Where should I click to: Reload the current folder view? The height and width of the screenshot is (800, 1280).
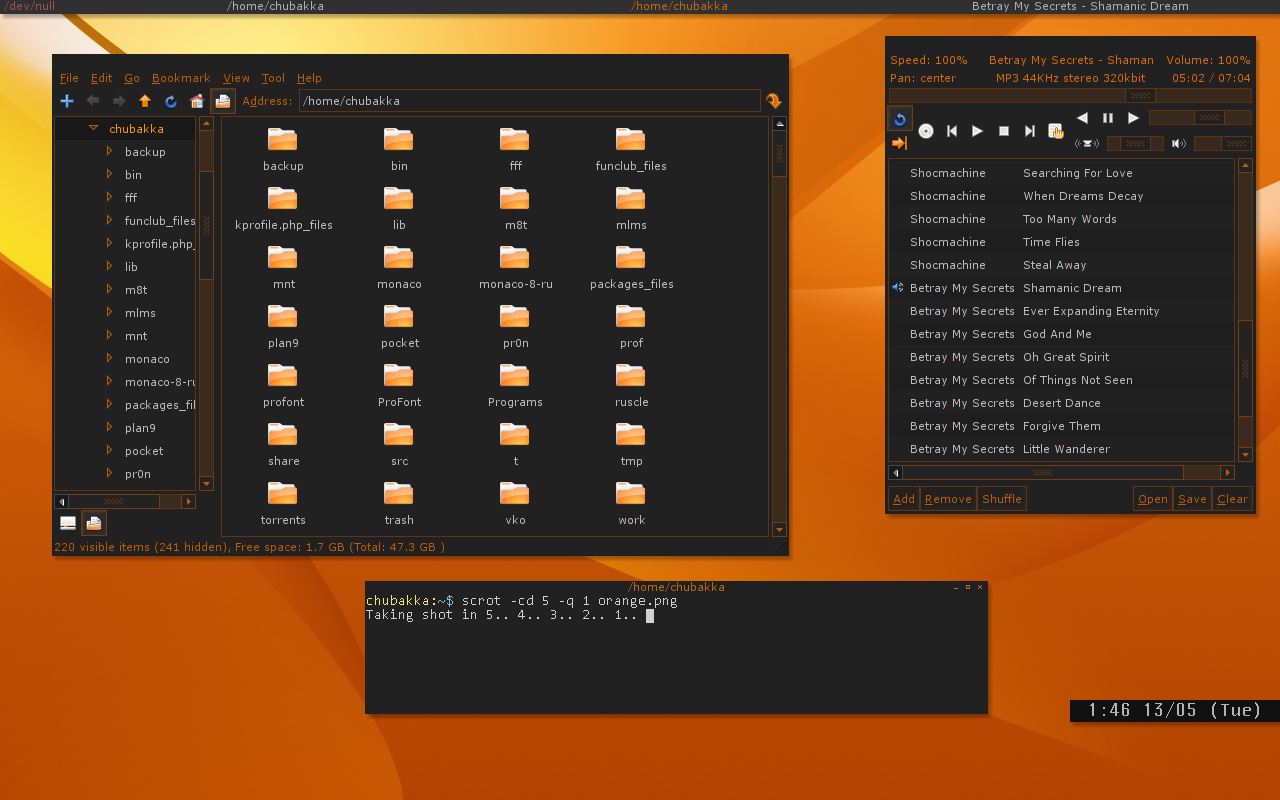[x=171, y=101]
